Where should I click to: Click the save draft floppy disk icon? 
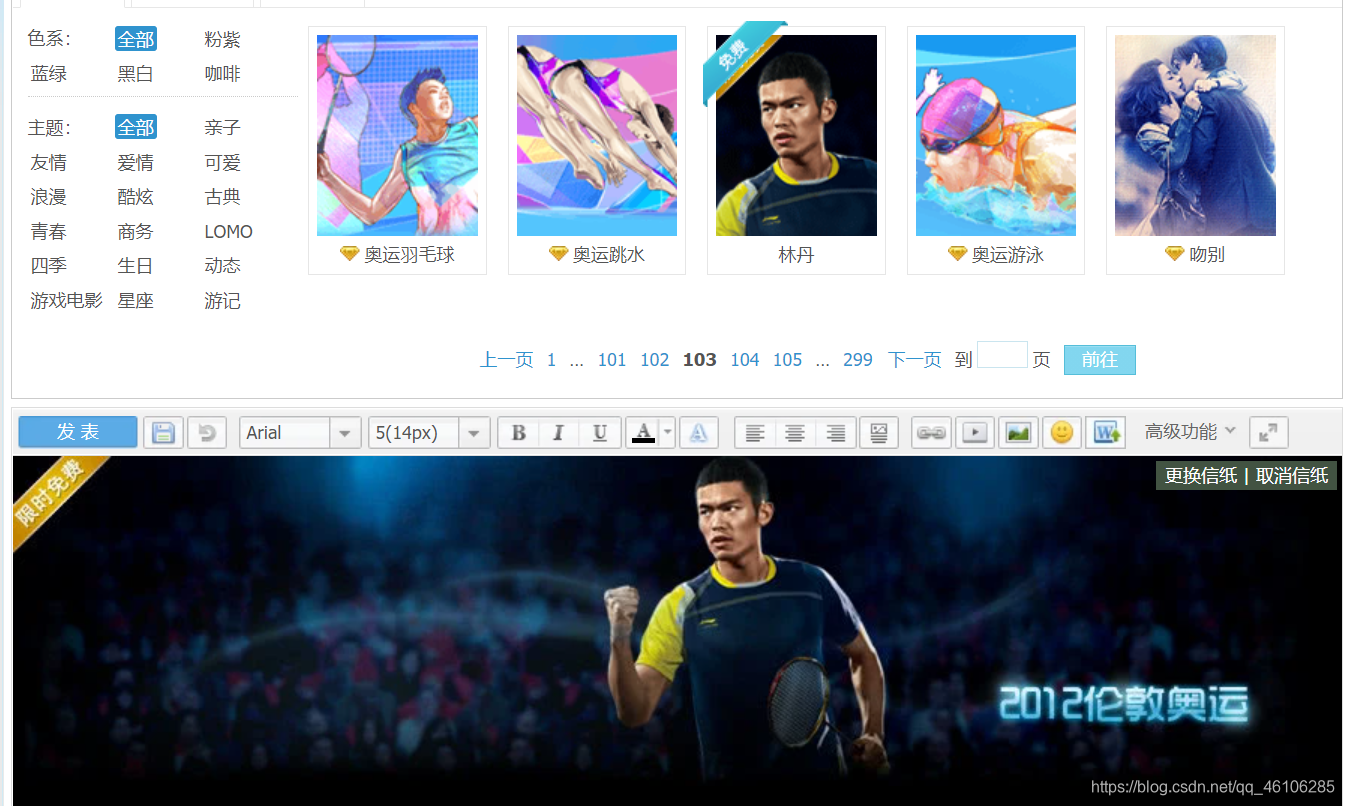click(163, 432)
